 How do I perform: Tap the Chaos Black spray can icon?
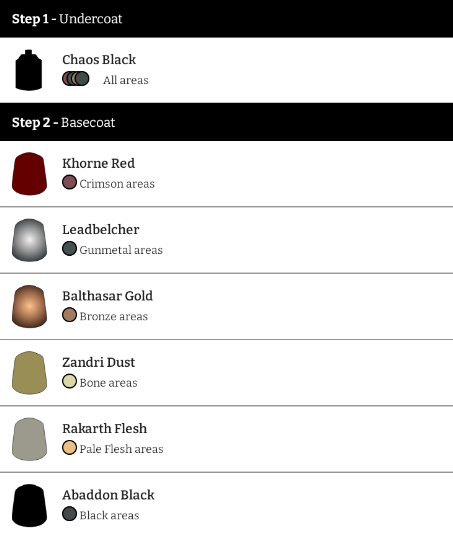coord(29,70)
